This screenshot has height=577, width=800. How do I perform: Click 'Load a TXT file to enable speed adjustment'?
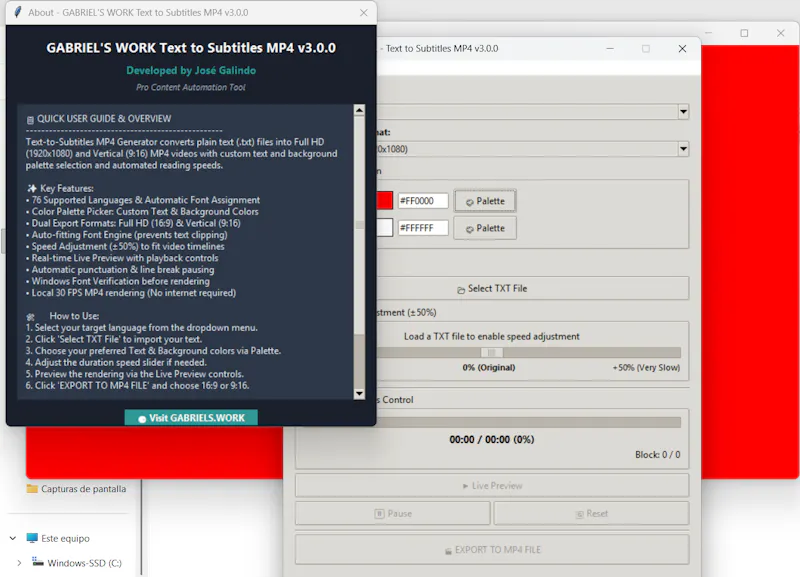point(492,336)
